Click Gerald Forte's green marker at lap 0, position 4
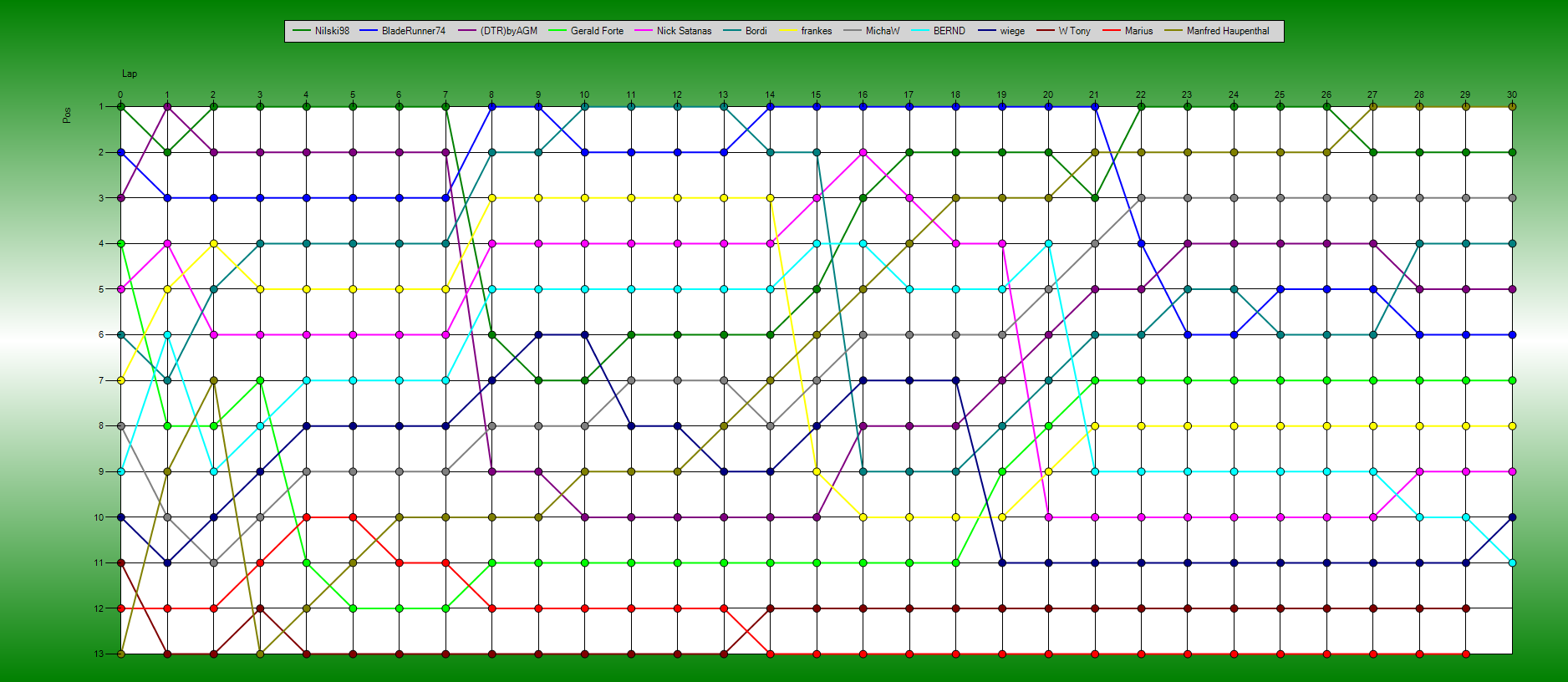This screenshot has width=1568, height=682. (x=120, y=243)
